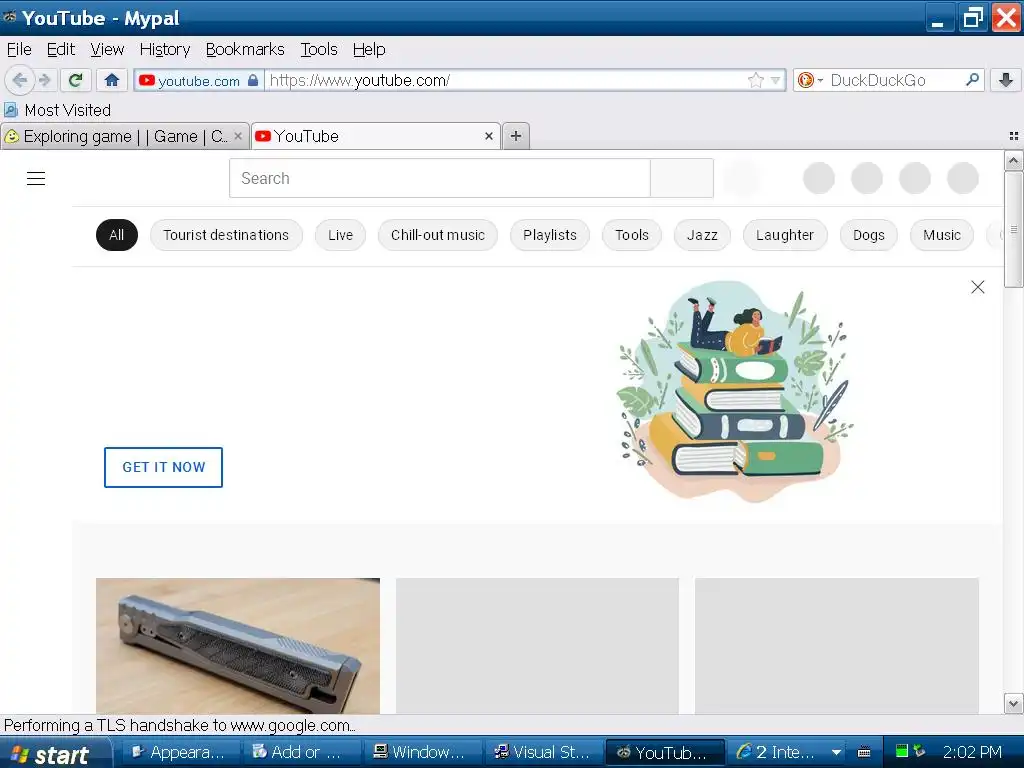Show all tabs list icon
Screen dimensions: 1024x768
1014,136
